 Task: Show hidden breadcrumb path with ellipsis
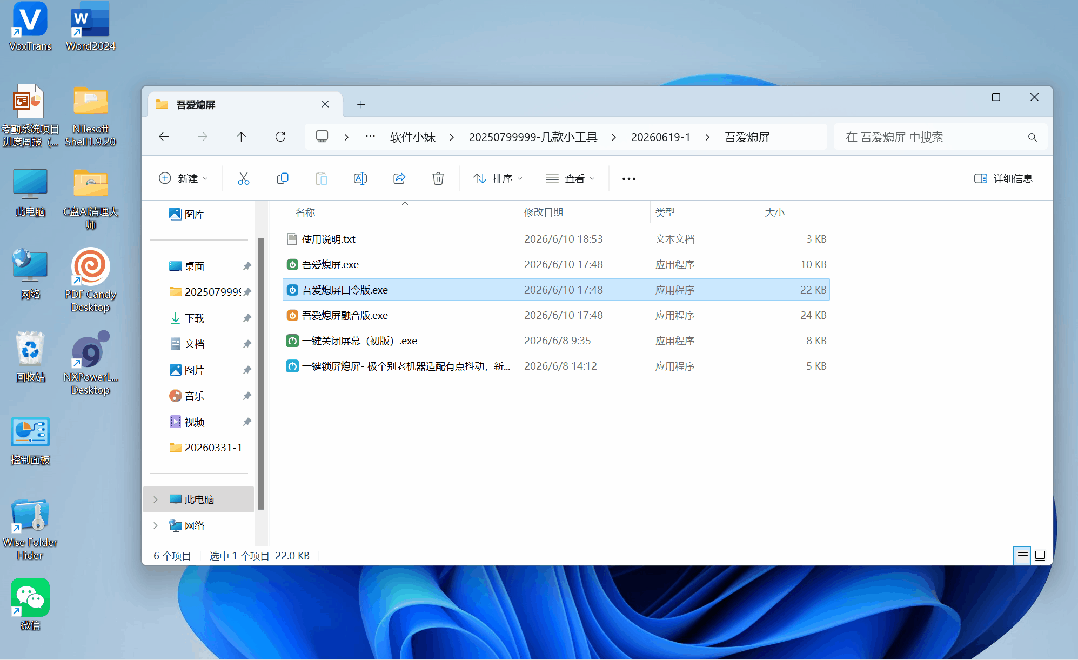(x=370, y=137)
